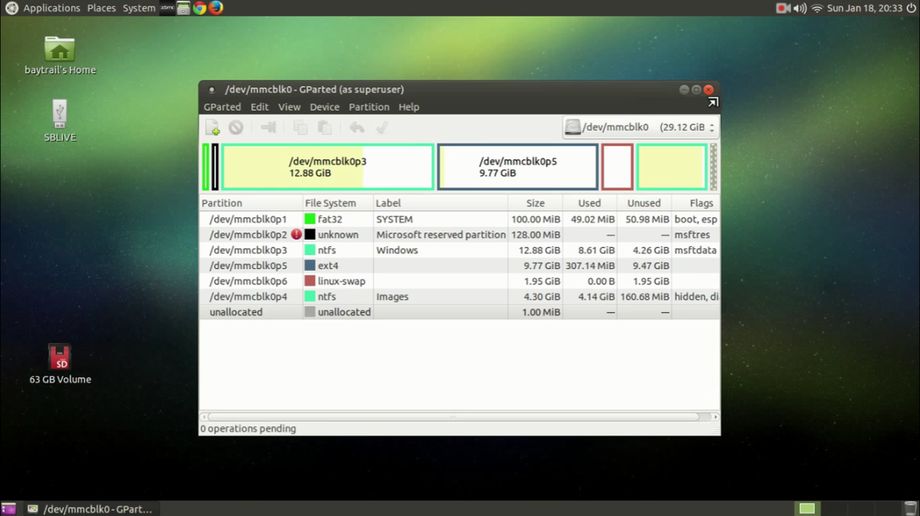Click the /dev/mmcblk0p3 block in disk map
Image resolution: width=920 pixels, height=516 pixels.
(x=327, y=167)
